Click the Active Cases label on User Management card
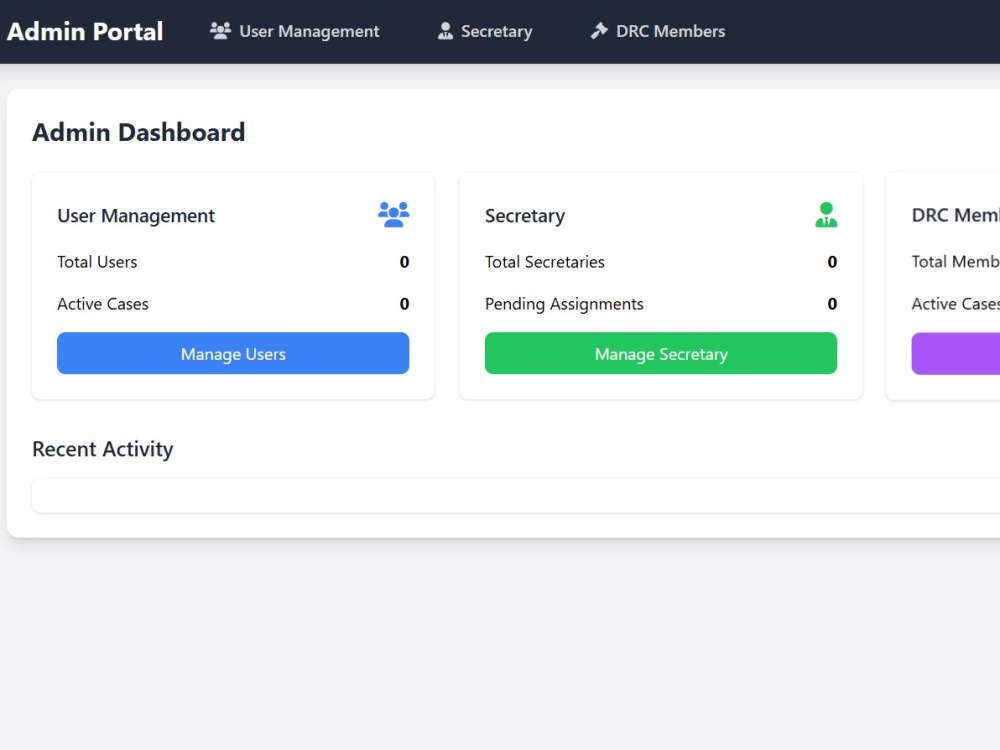This screenshot has width=1000, height=750. (x=103, y=304)
